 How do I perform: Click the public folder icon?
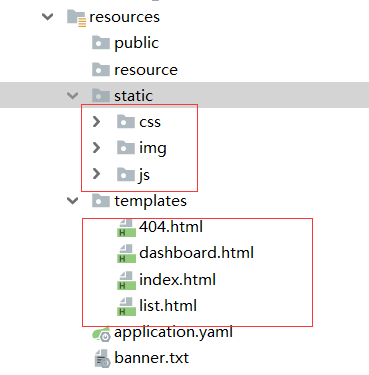coord(101,42)
